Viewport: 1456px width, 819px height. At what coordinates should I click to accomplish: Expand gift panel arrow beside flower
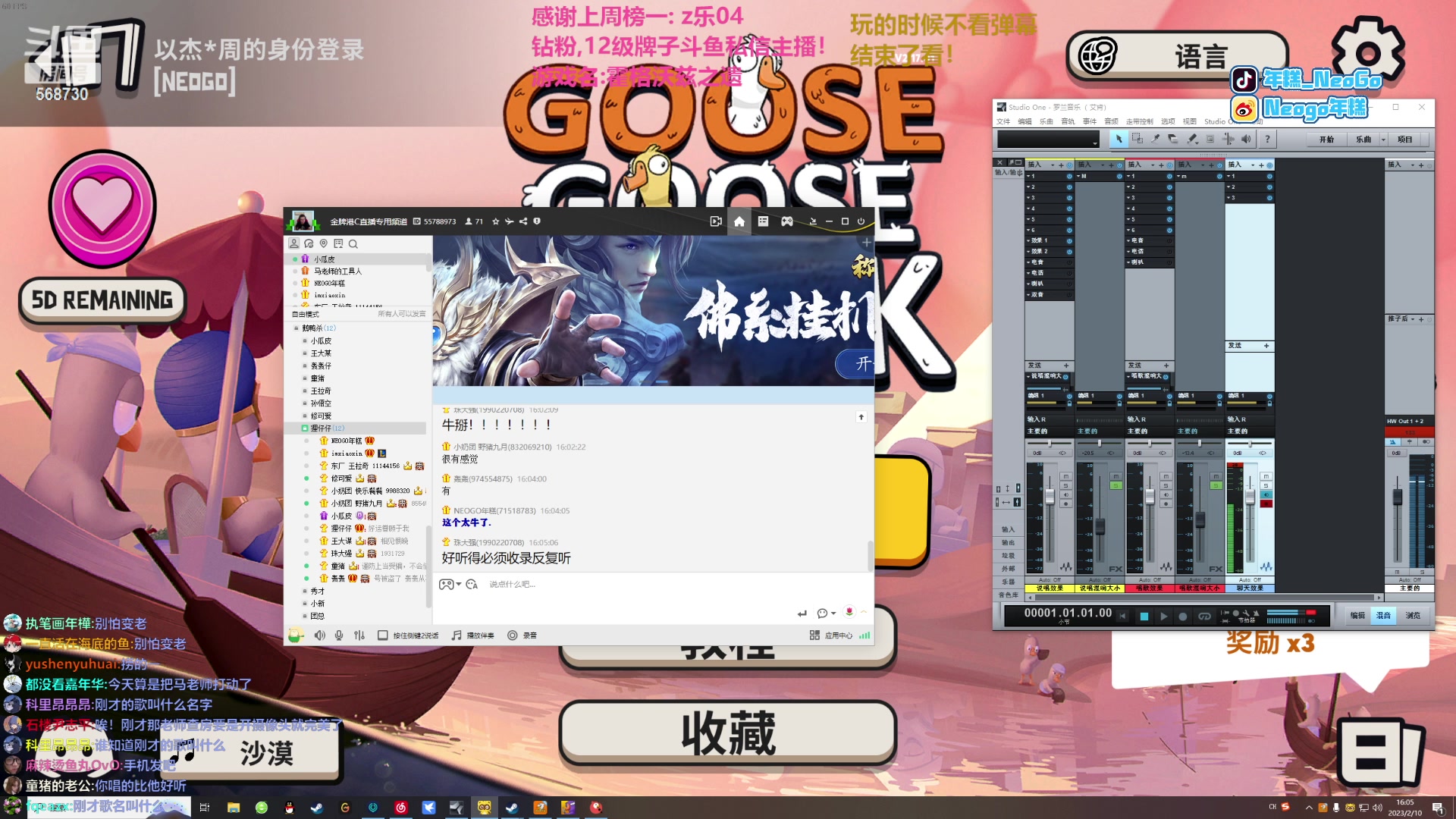pos(863,611)
